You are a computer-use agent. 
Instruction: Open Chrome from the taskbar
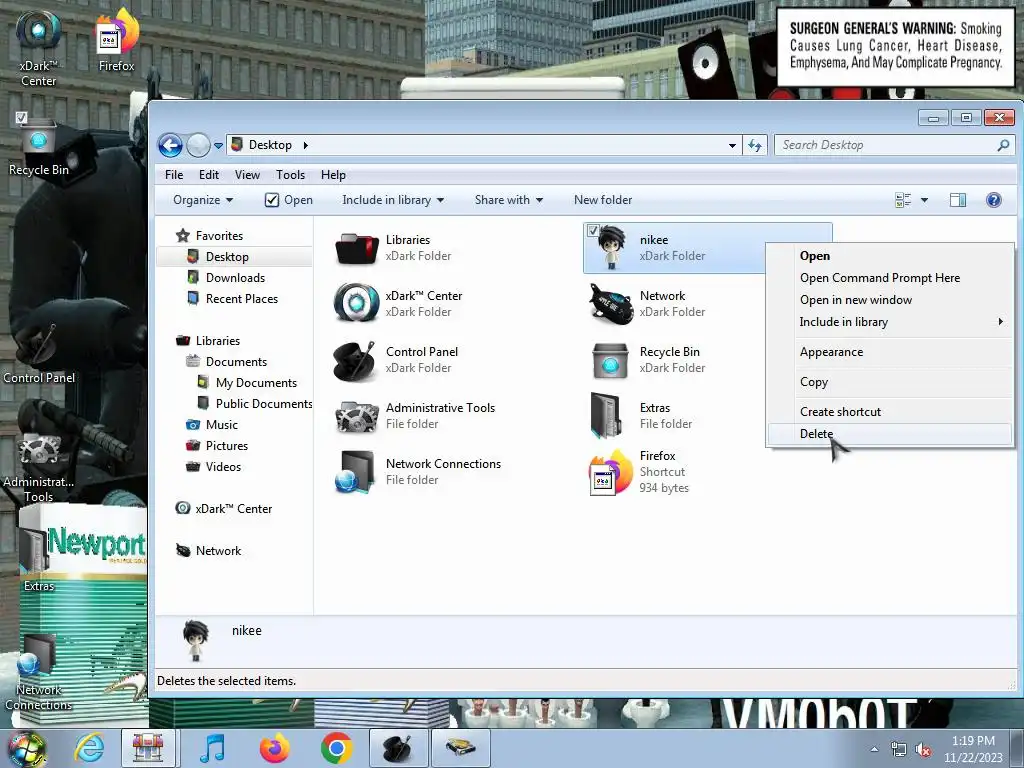tap(336, 748)
